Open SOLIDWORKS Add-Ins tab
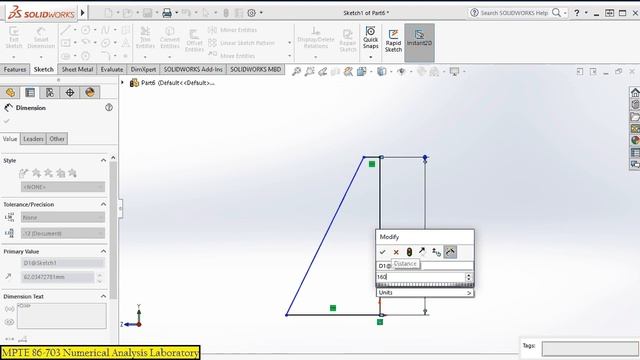Image resolution: width=640 pixels, height=360 pixels. click(193, 69)
